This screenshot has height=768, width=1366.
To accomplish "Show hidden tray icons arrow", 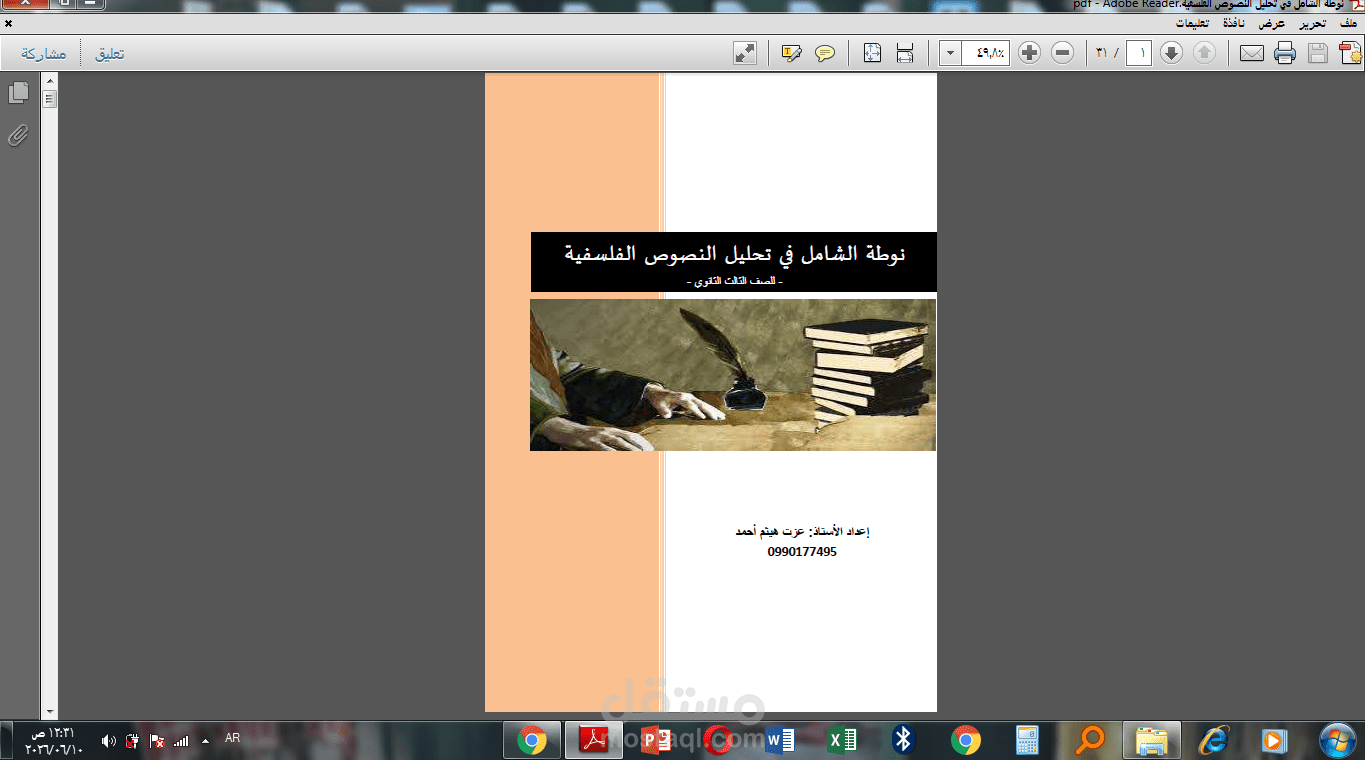I will (x=205, y=741).
